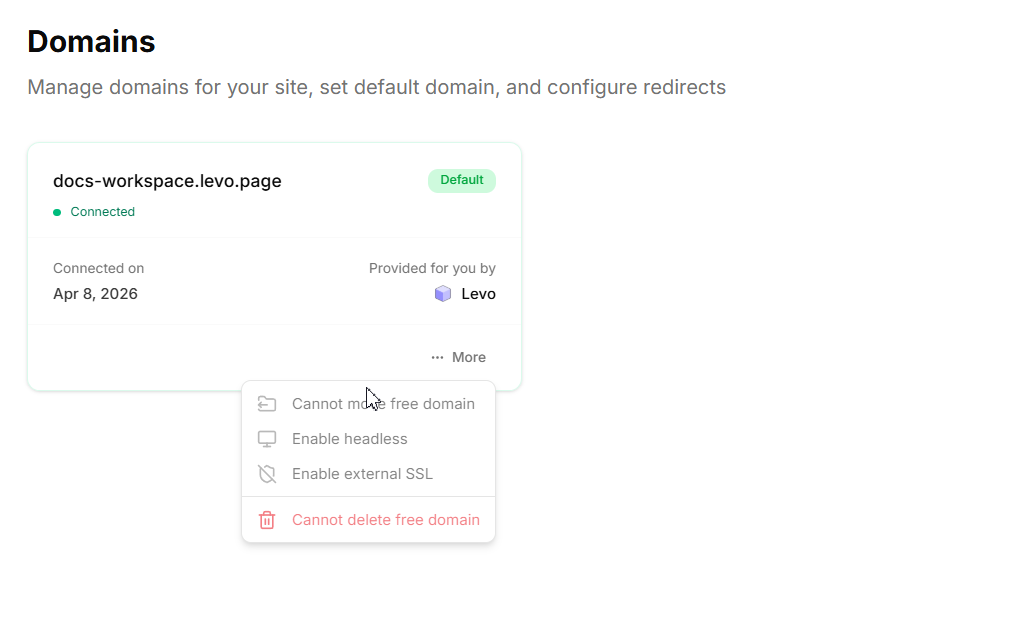Click the three-dot ellipsis icon beside More

(437, 357)
